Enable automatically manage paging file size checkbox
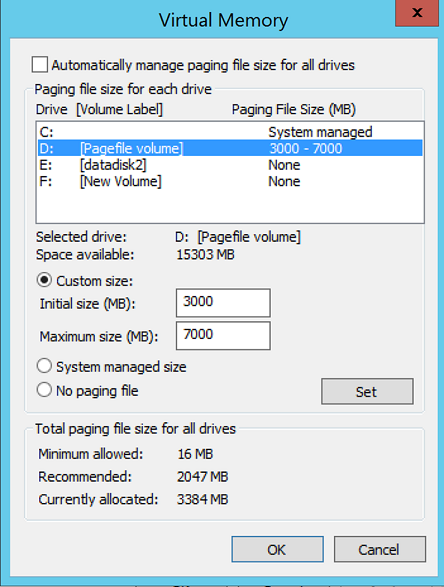This screenshot has height=587, width=444. [x=40, y=64]
